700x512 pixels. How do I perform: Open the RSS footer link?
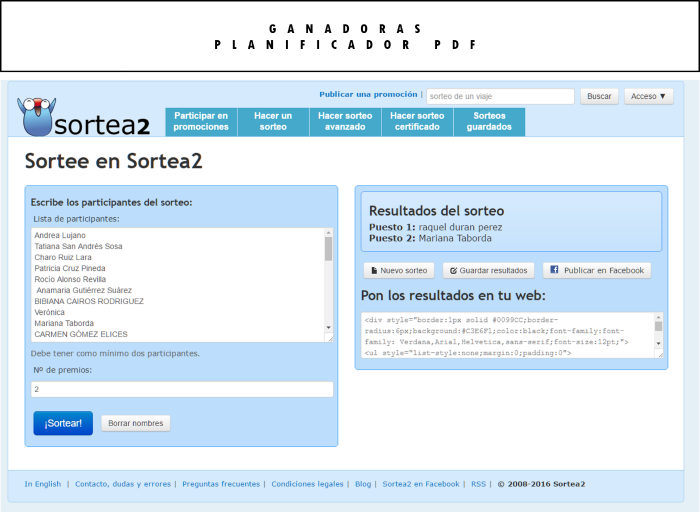(x=479, y=484)
